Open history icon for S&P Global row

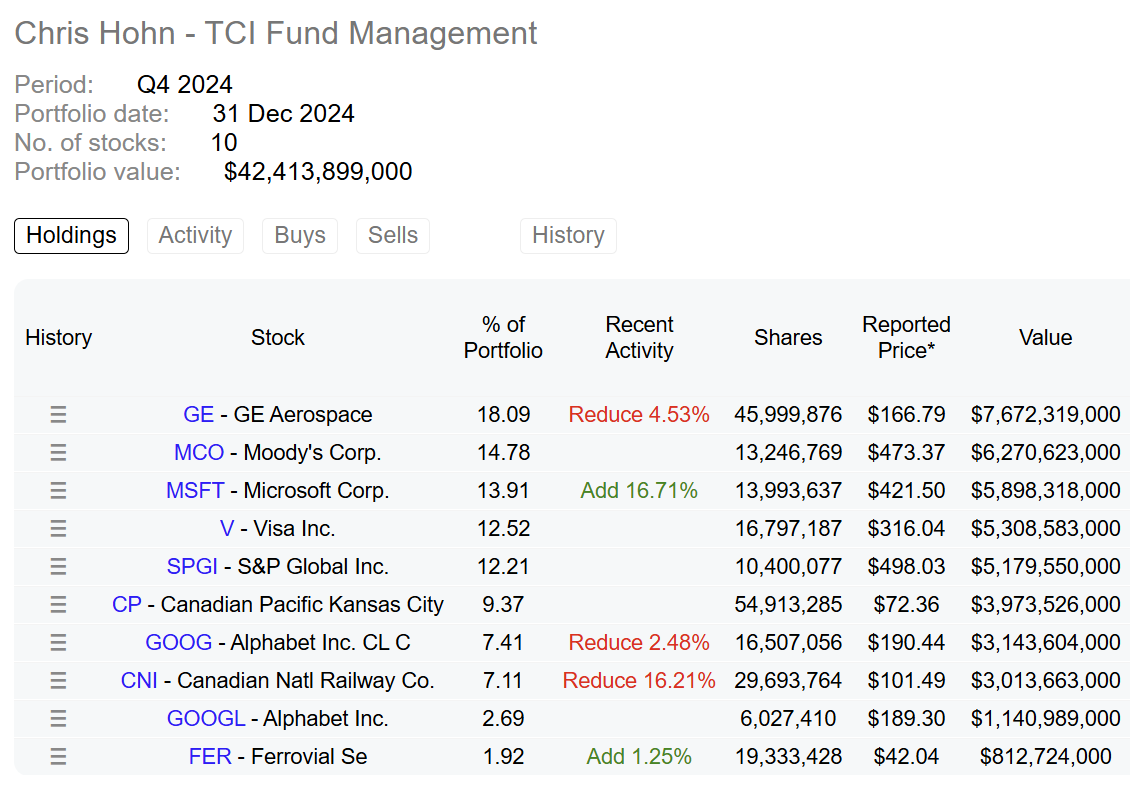(x=58, y=567)
